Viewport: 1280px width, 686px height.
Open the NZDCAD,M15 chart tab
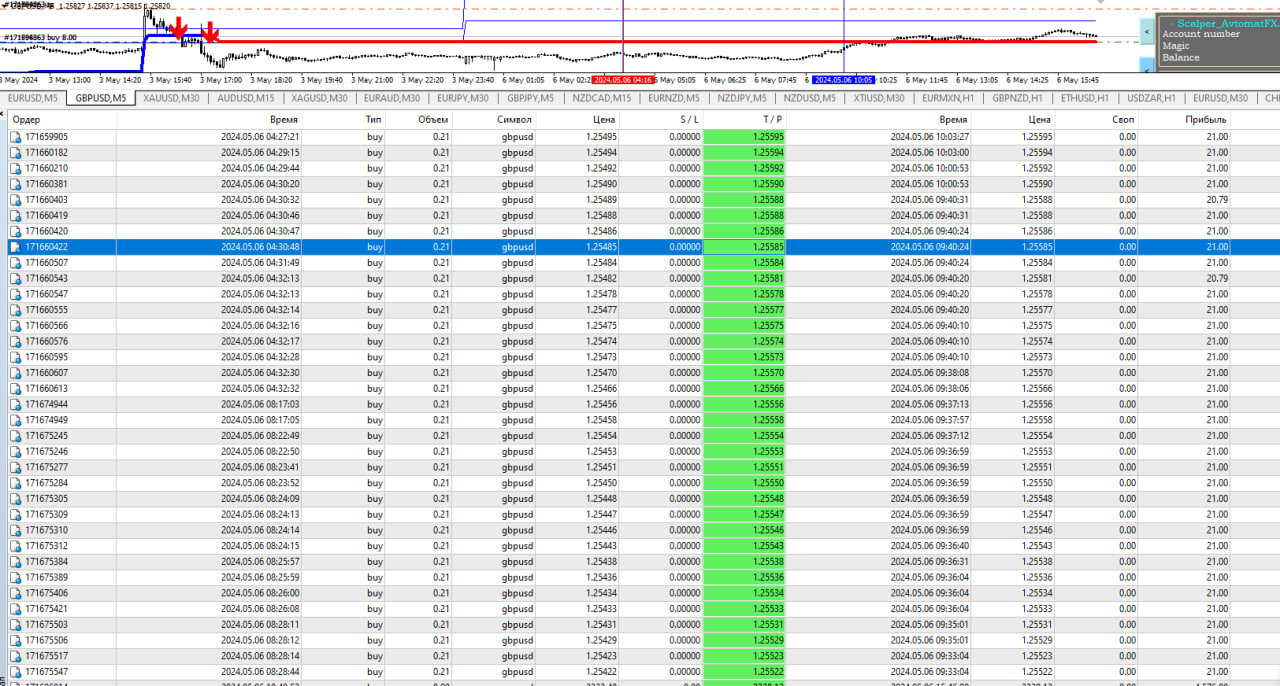pyautogui.click(x=603, y=98)
